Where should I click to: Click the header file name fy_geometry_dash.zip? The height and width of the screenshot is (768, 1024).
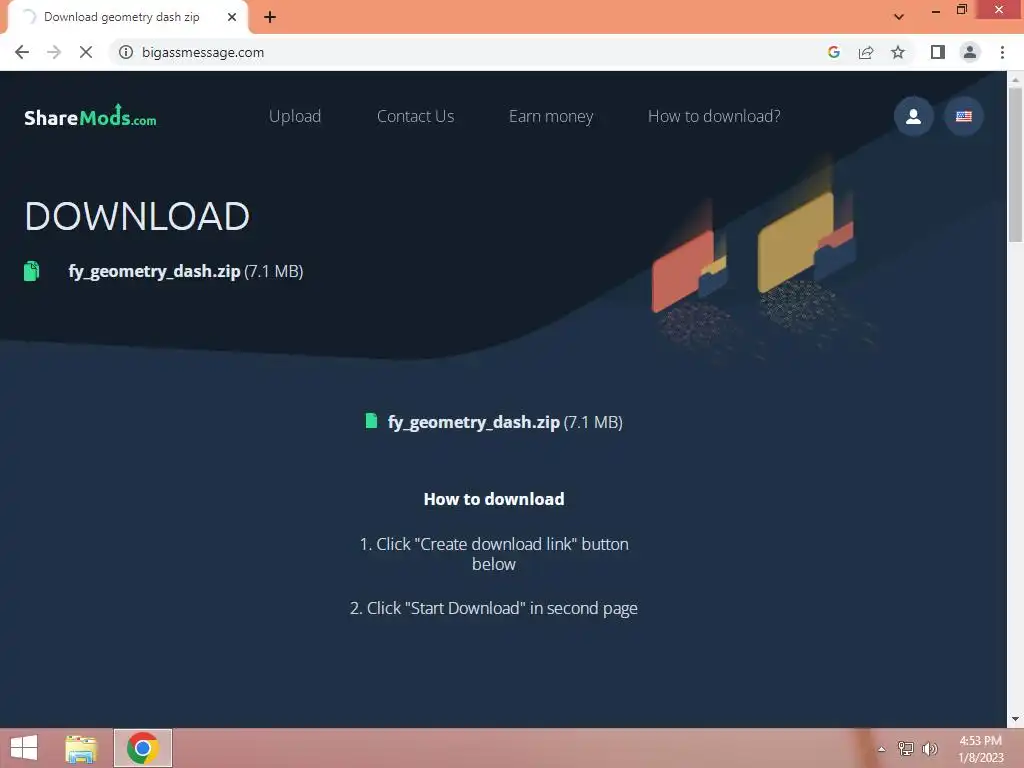(154, 271)
